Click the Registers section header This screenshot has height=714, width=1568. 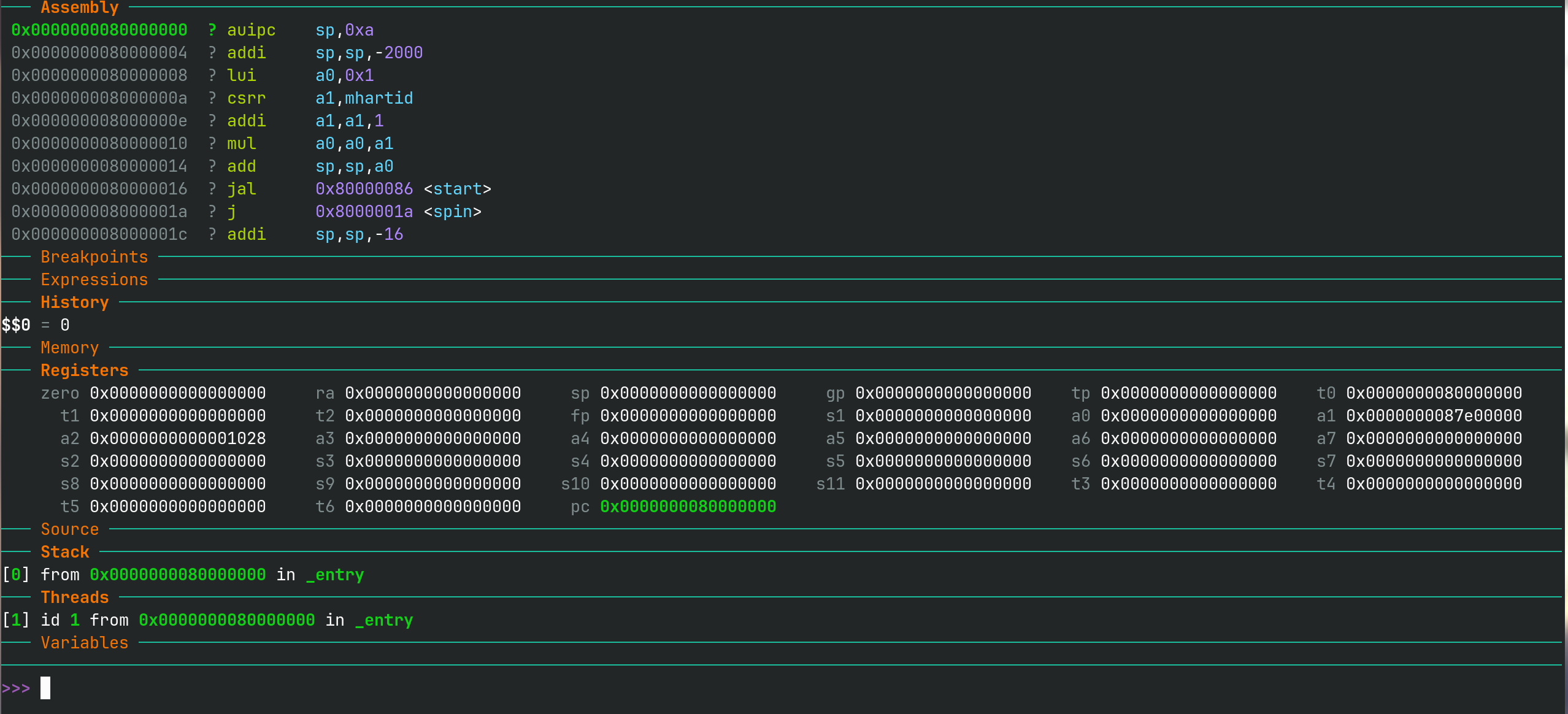coord(84,370)
